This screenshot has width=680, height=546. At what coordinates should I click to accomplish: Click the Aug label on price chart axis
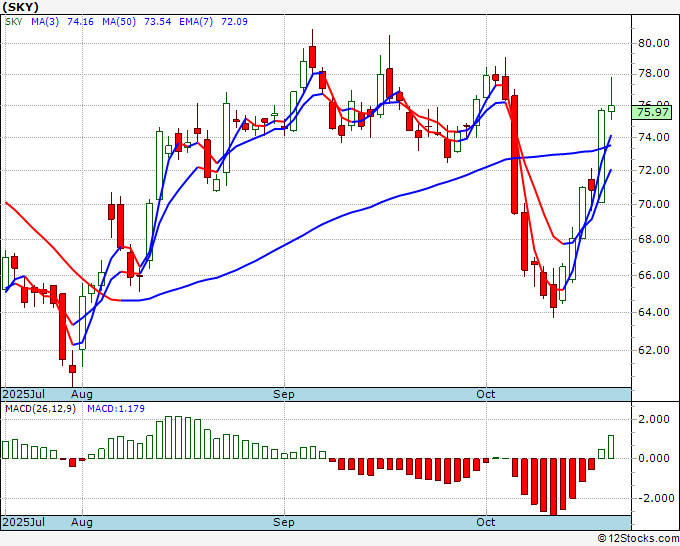pyautogui.click(x=82, y=394)
